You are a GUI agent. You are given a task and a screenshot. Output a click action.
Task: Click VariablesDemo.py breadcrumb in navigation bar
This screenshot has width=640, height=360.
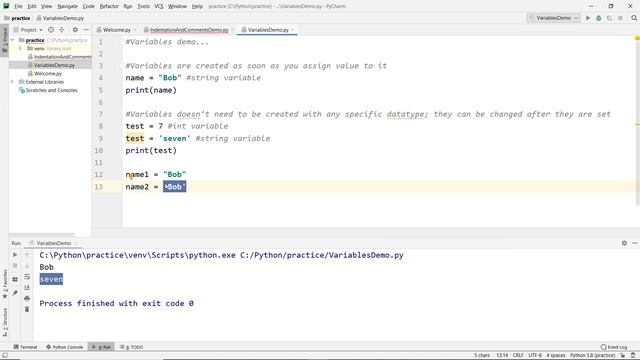pyautogui.click(x=60, y=18)
